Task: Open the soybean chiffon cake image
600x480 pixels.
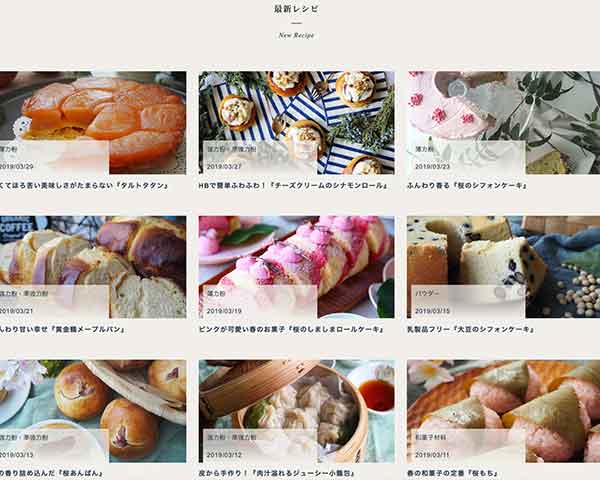Action: click(503, 267)
